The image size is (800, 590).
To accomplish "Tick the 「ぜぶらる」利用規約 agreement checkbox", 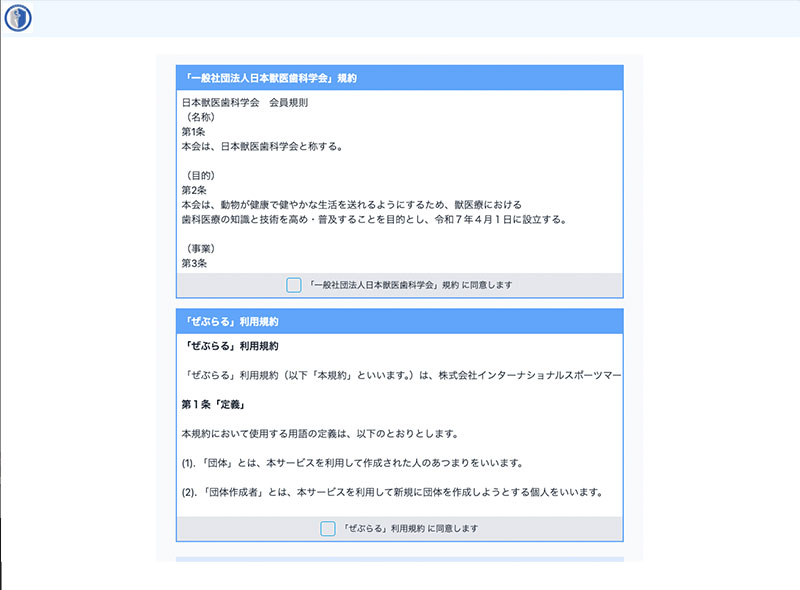I will coord(327,528).
